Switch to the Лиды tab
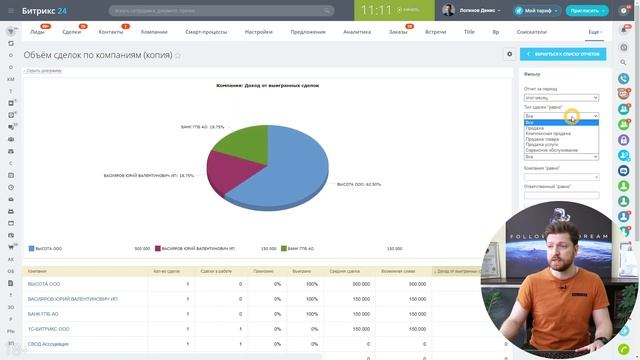The image size is (640, 360). click(37, 32)
